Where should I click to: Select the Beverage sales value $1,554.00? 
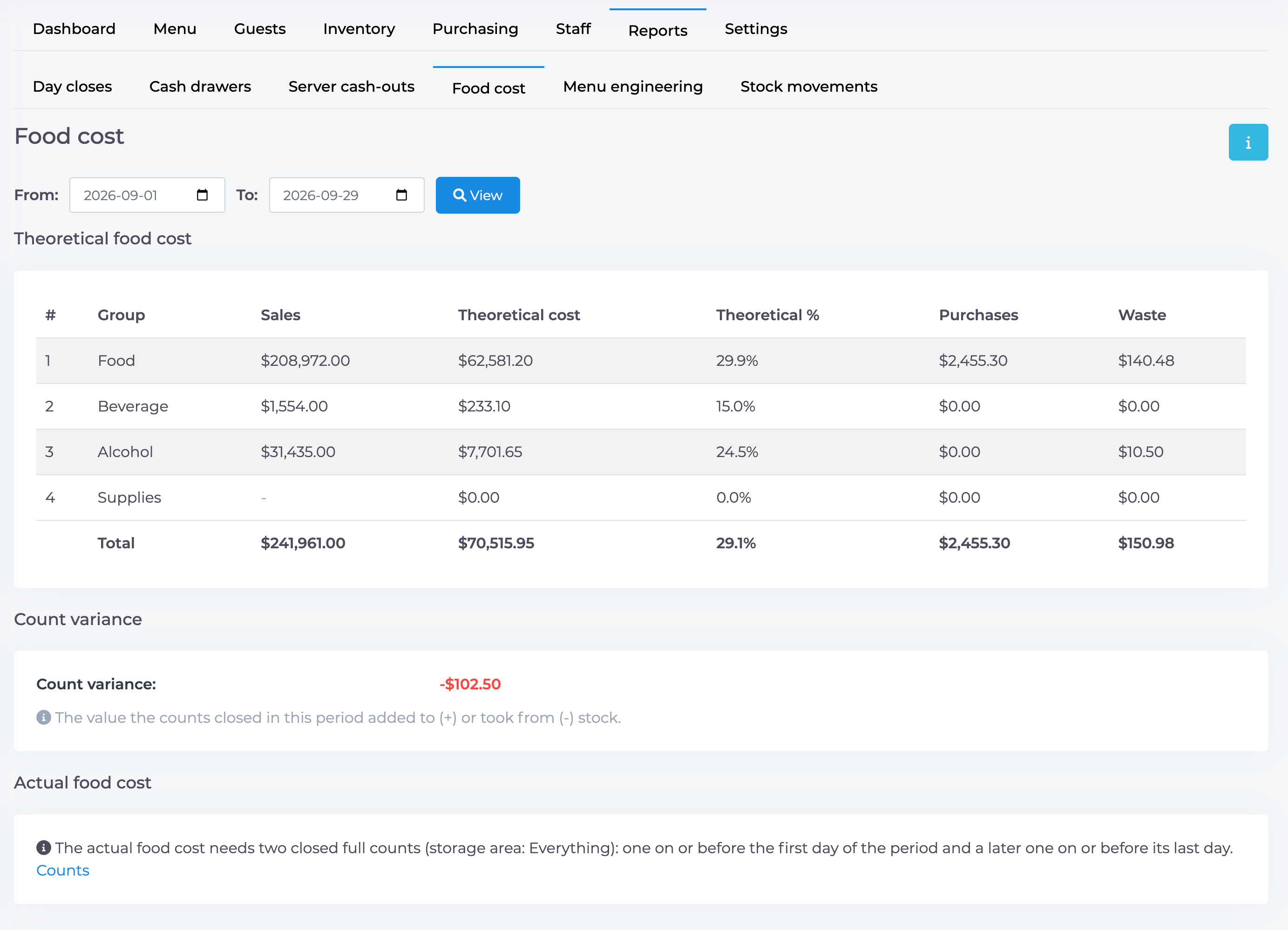pos(294,406)
